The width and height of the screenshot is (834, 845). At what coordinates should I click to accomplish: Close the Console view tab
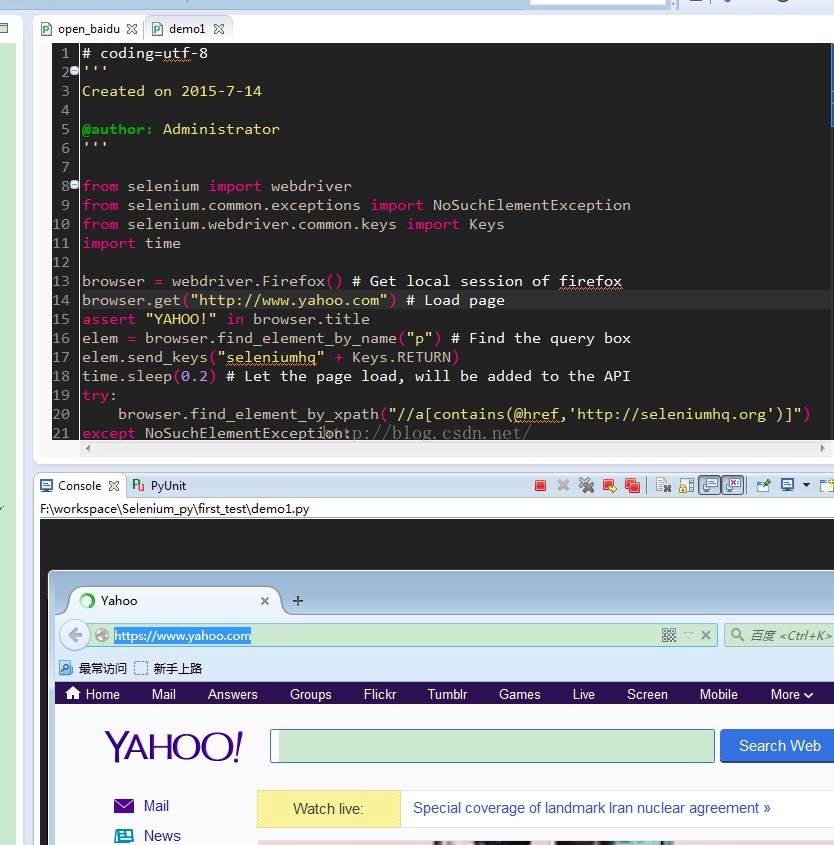[x=114, y=486]
